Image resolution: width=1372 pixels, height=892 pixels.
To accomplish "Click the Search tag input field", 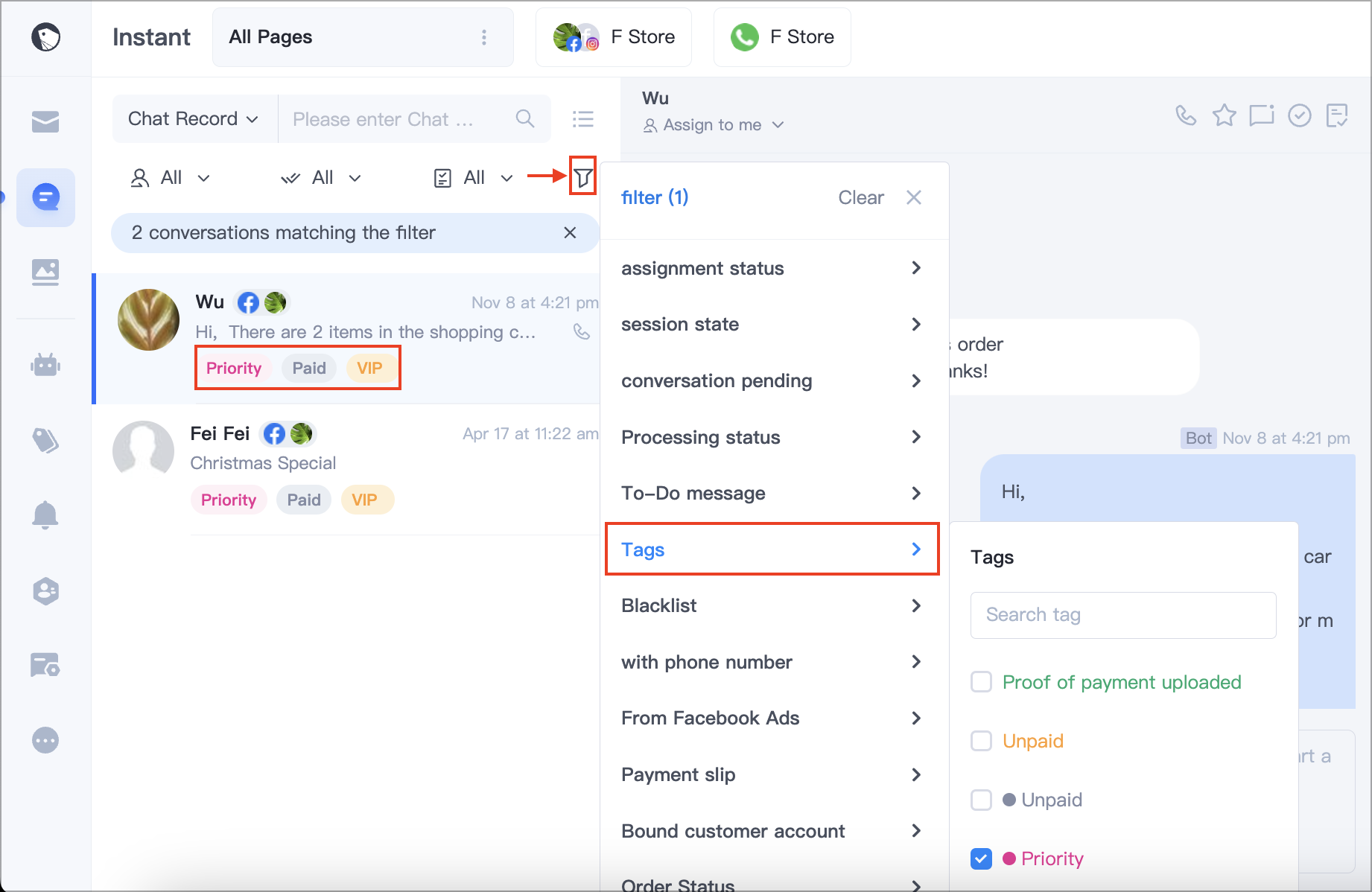I will tap(1123, 615).
